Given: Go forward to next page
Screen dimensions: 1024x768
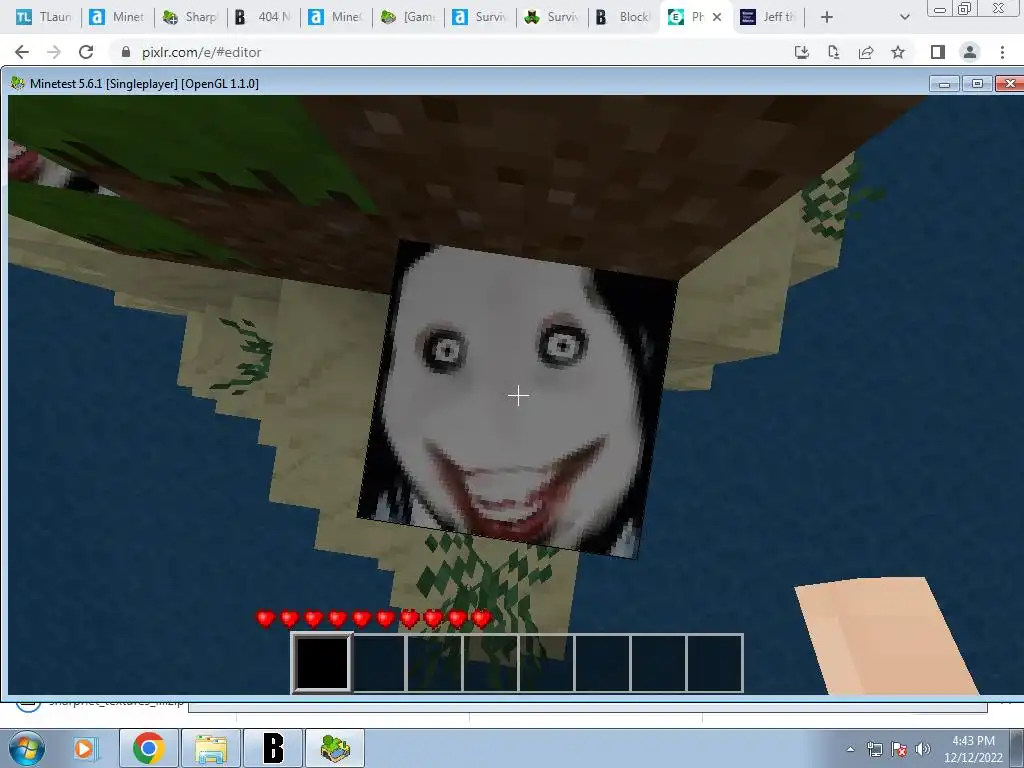Looking at the screenshot, I should click(54, 52).
